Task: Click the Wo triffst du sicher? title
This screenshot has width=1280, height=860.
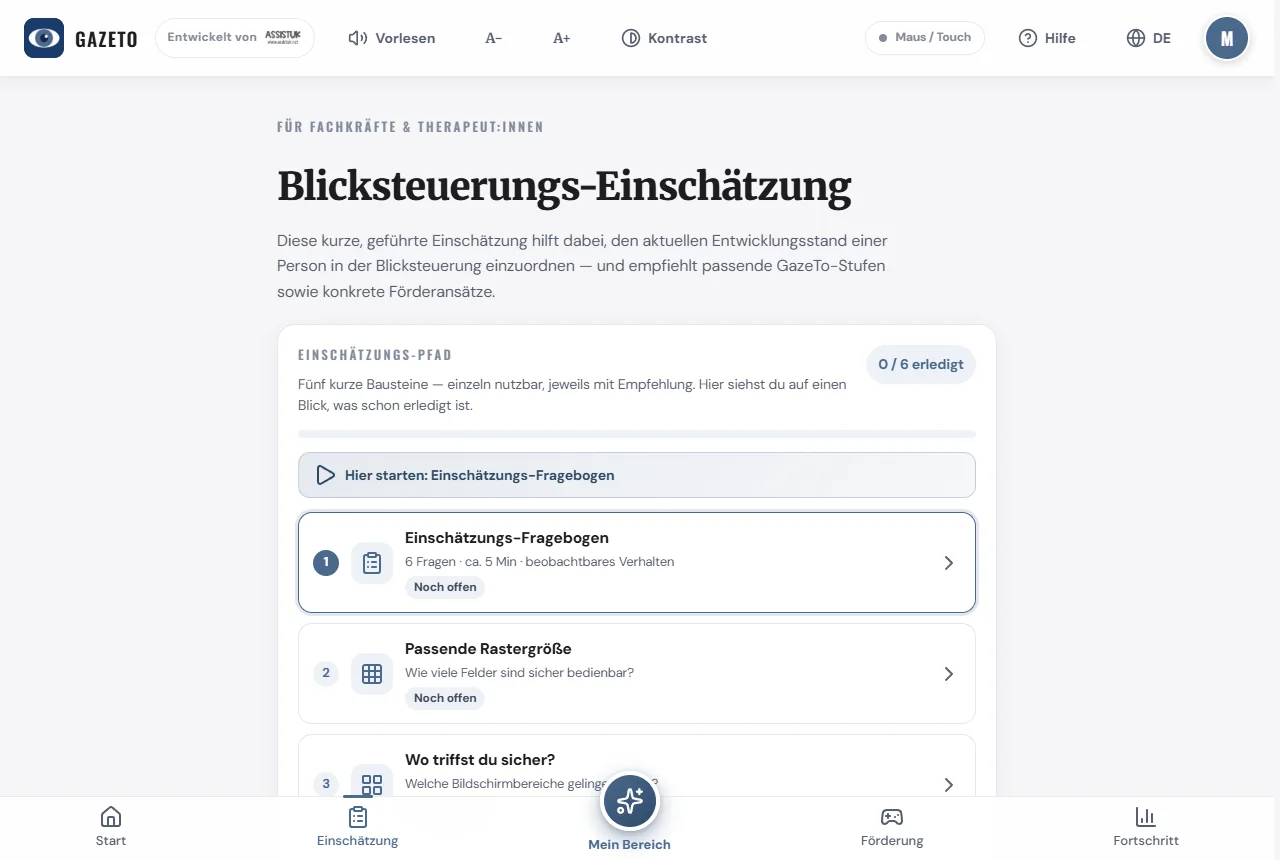Action: [480, 760]
